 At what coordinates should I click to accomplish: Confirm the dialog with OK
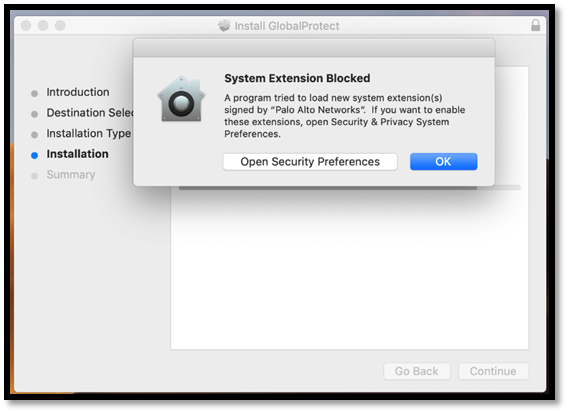(443, 162)
